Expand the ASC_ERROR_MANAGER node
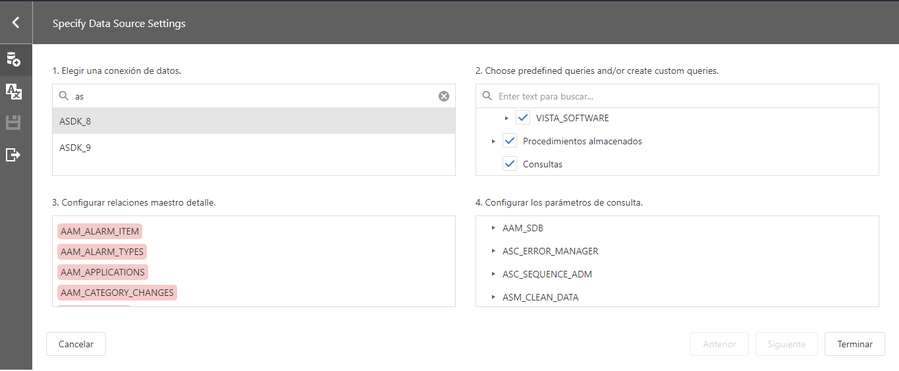This screenshot has width=899, height=371. pos(494,251)
